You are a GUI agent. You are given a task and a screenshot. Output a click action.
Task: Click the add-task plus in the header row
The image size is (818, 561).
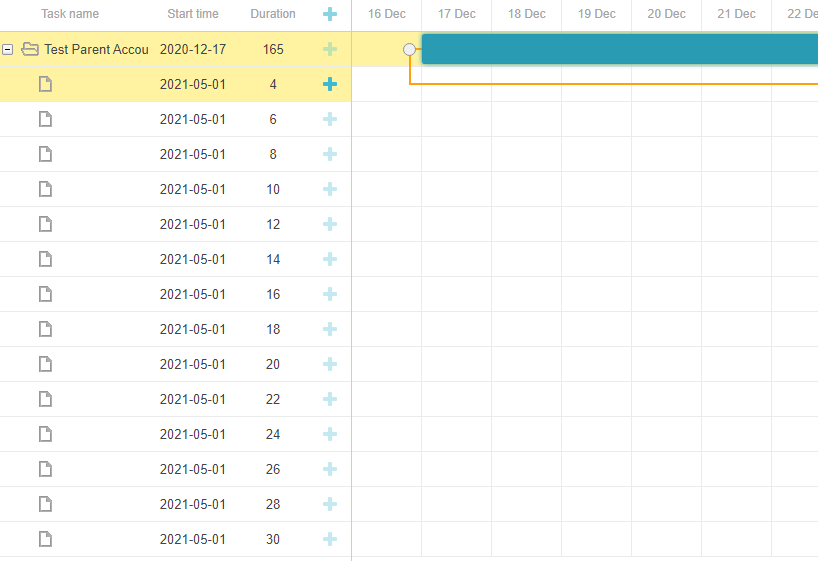point(330,14)
